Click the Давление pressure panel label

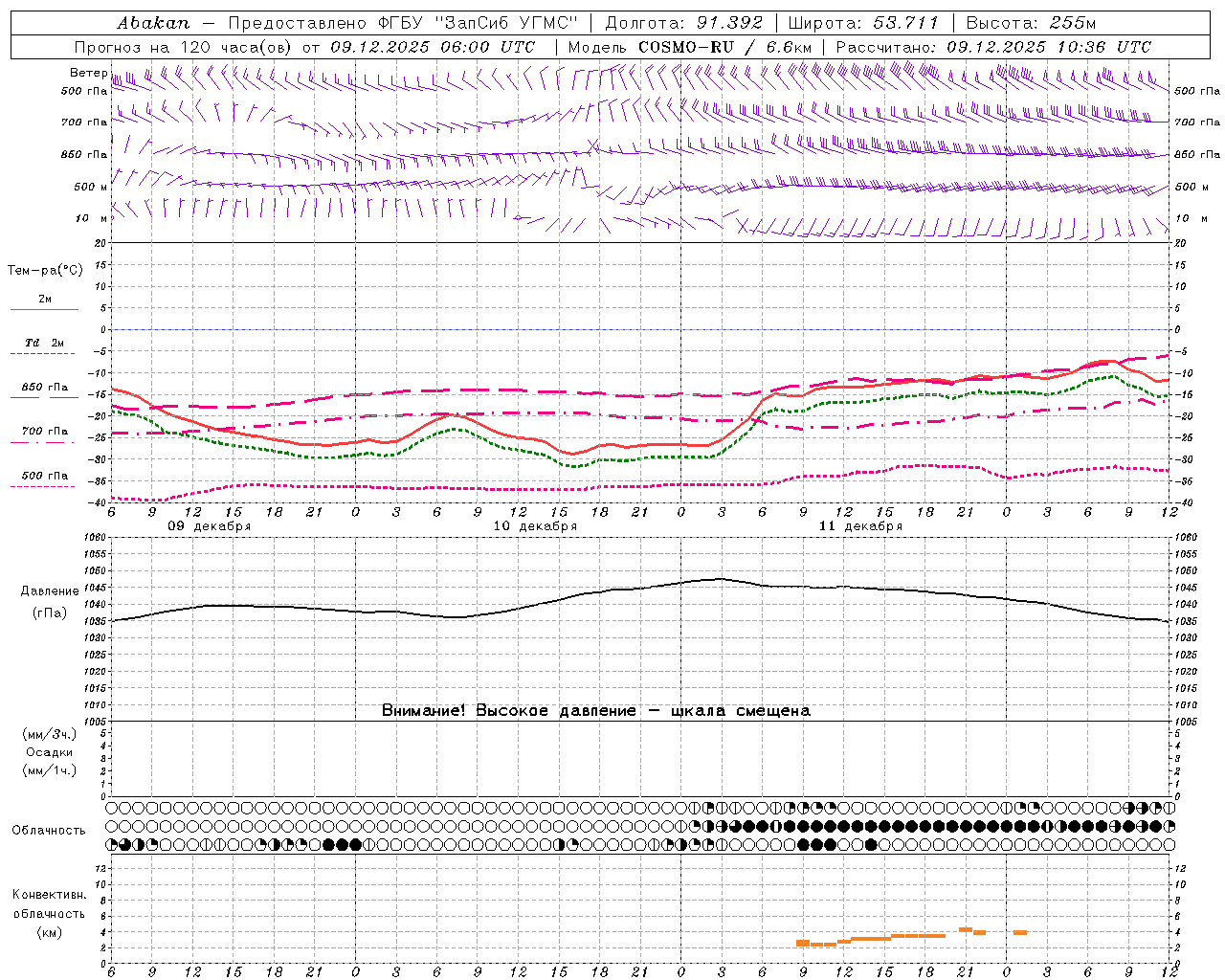pos(50,591)
